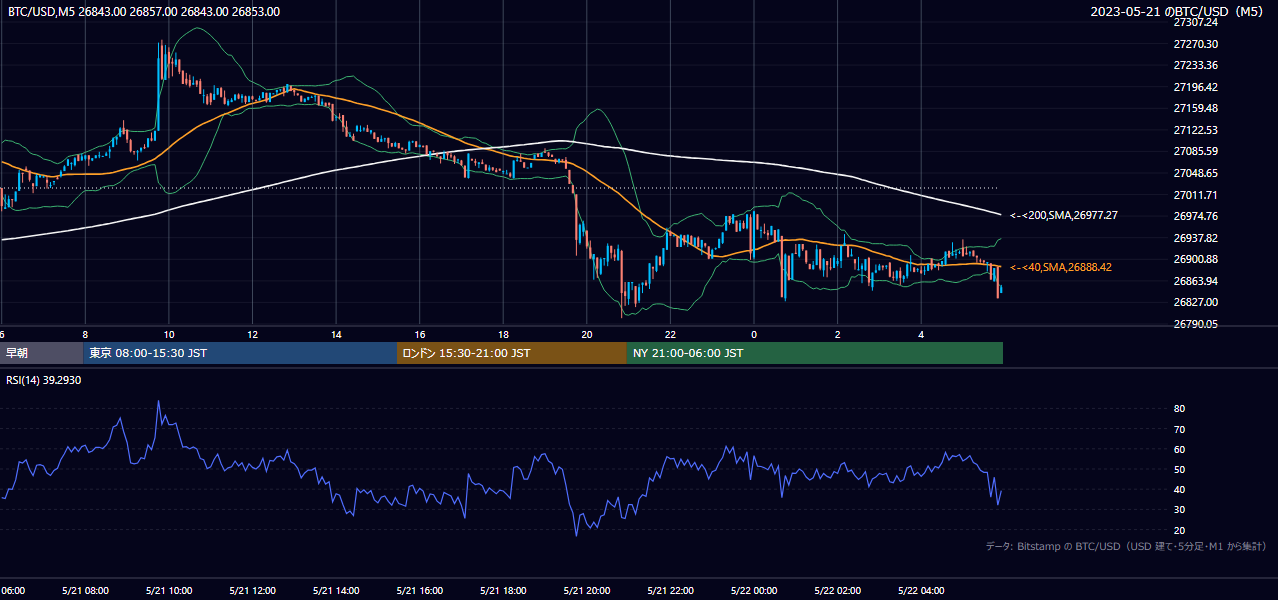Click price axis label 27011.71
The height and width of the screenshot is (600, 1278).
[1195, 195]
